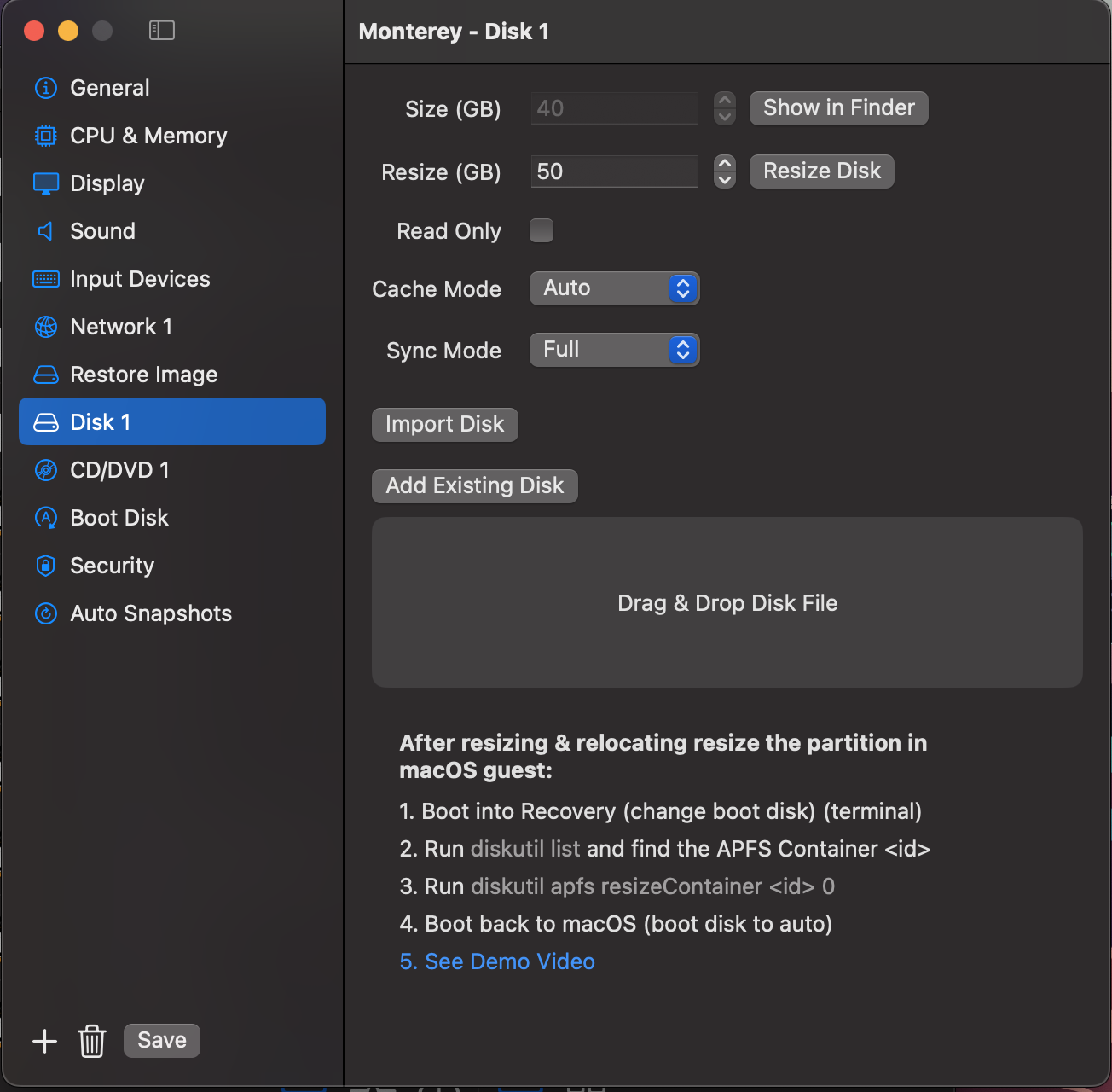This screenshot has width=1112, height=1092.
Task: Open Security settings section
Action: point(172,566)
